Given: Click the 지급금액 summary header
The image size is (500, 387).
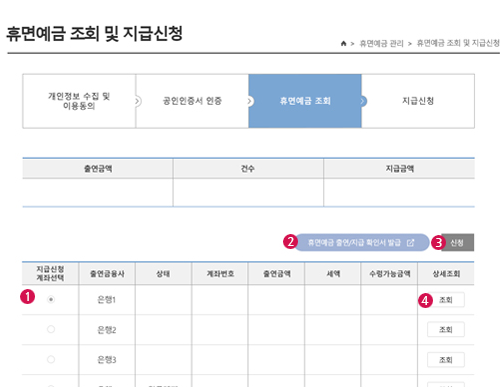Looking at the screenshot, I should pyautogui.click(x=399, y=169).
